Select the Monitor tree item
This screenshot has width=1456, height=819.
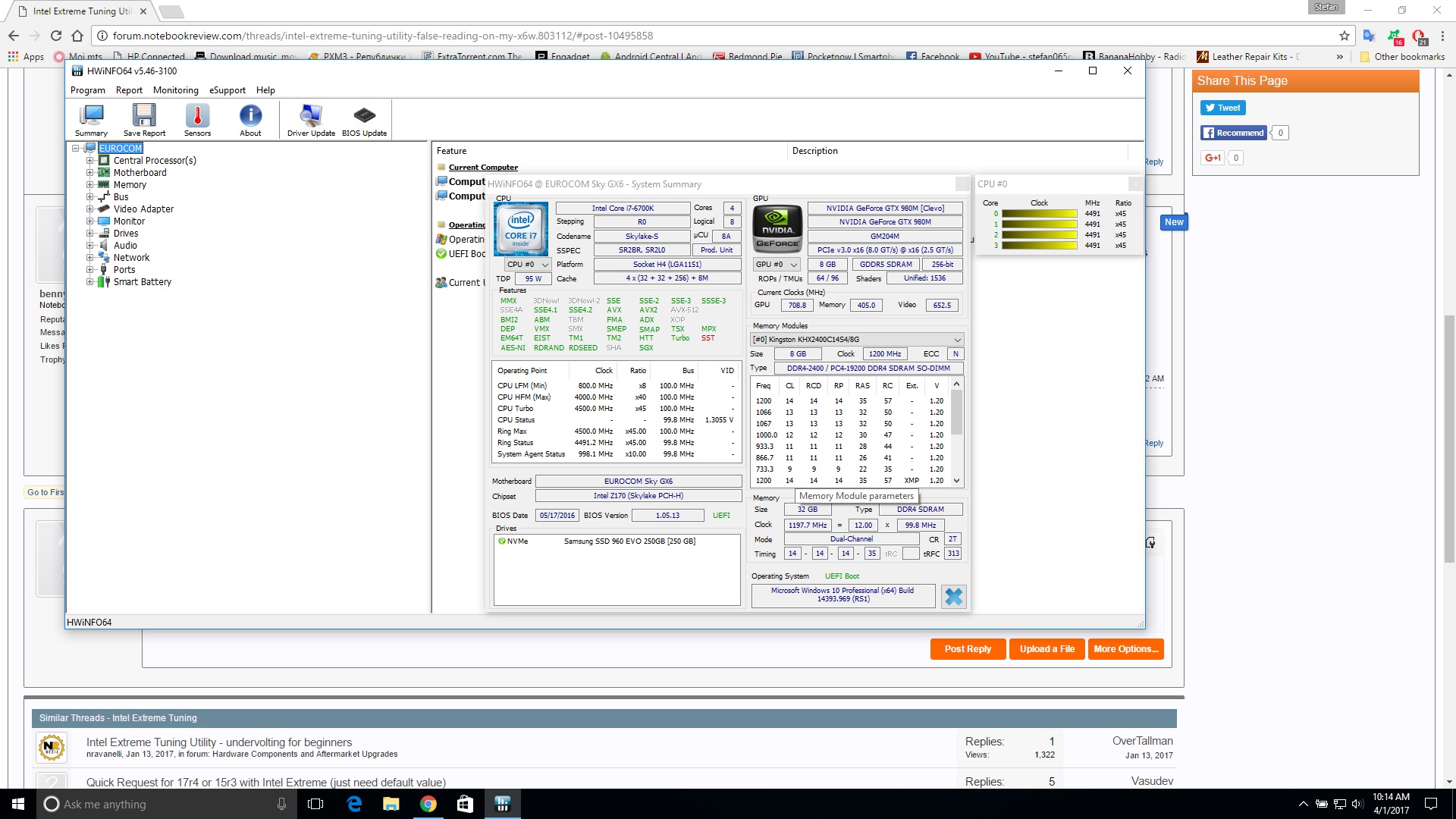[129, 221]
